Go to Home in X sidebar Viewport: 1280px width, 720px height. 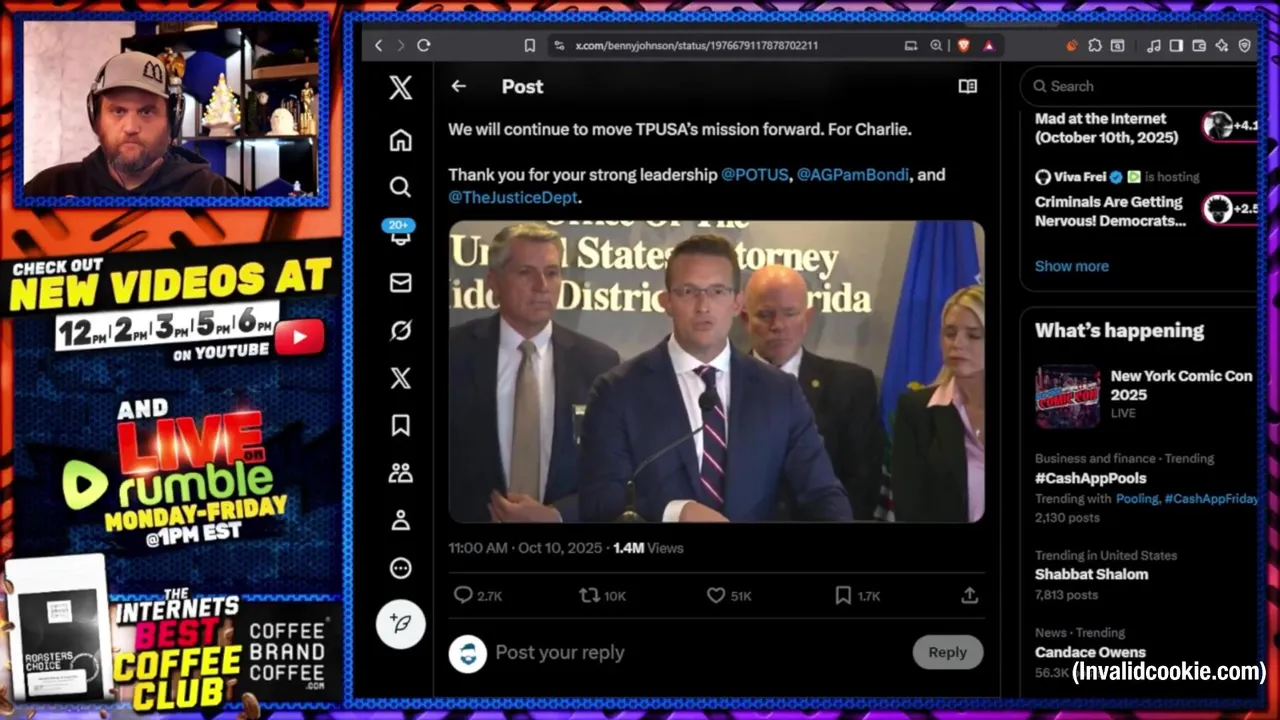click(x=401, y=140)
